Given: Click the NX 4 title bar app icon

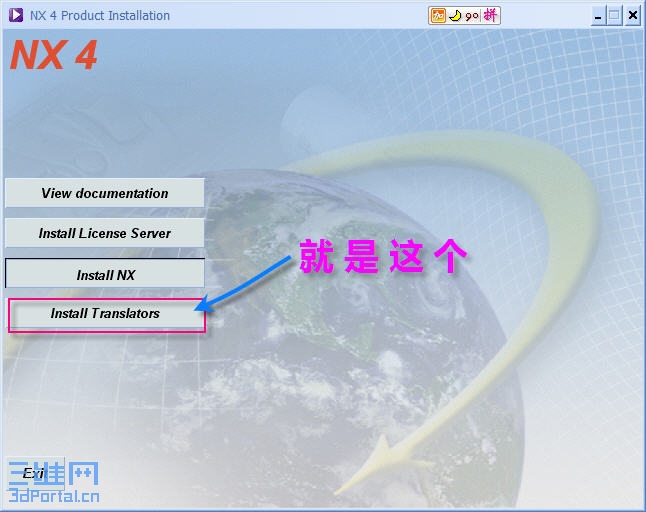Looking at the screenshot, I should pos(16,15).
